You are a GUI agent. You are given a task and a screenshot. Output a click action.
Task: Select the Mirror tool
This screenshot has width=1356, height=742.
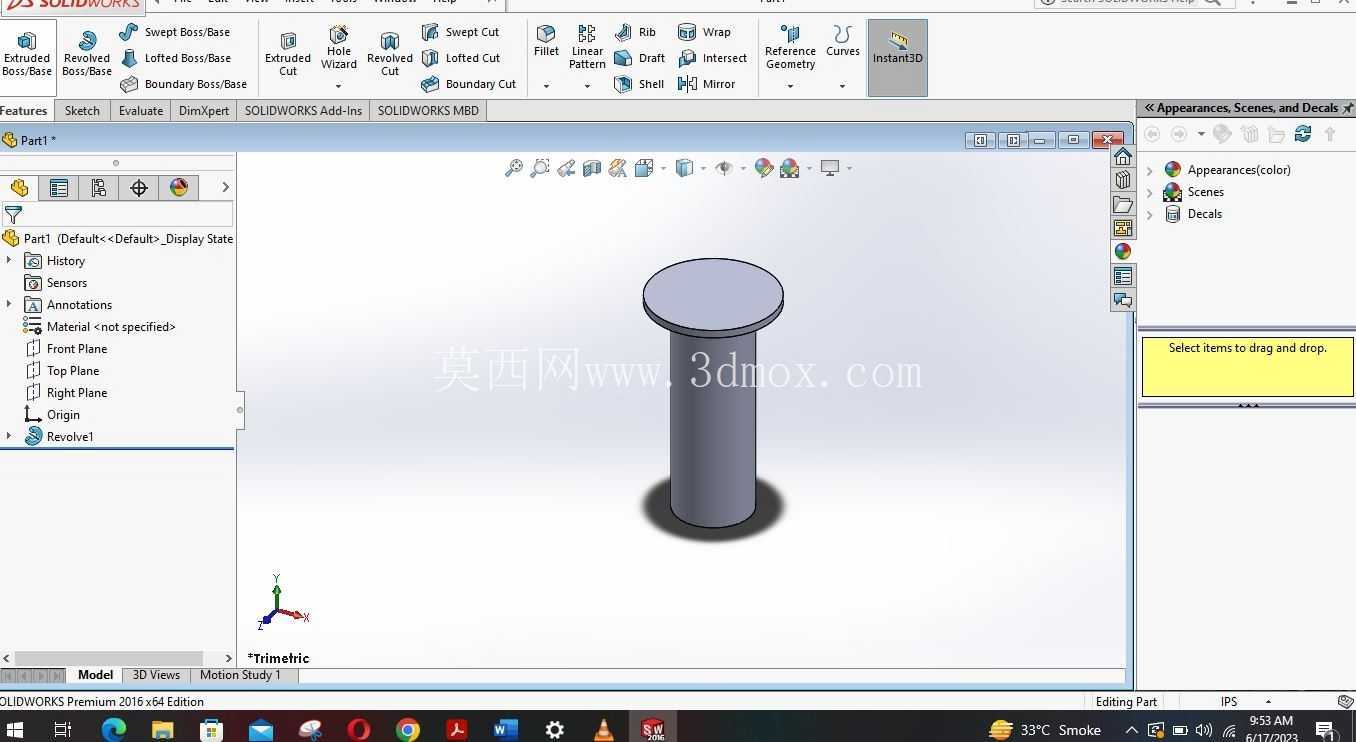coord(706,84)
